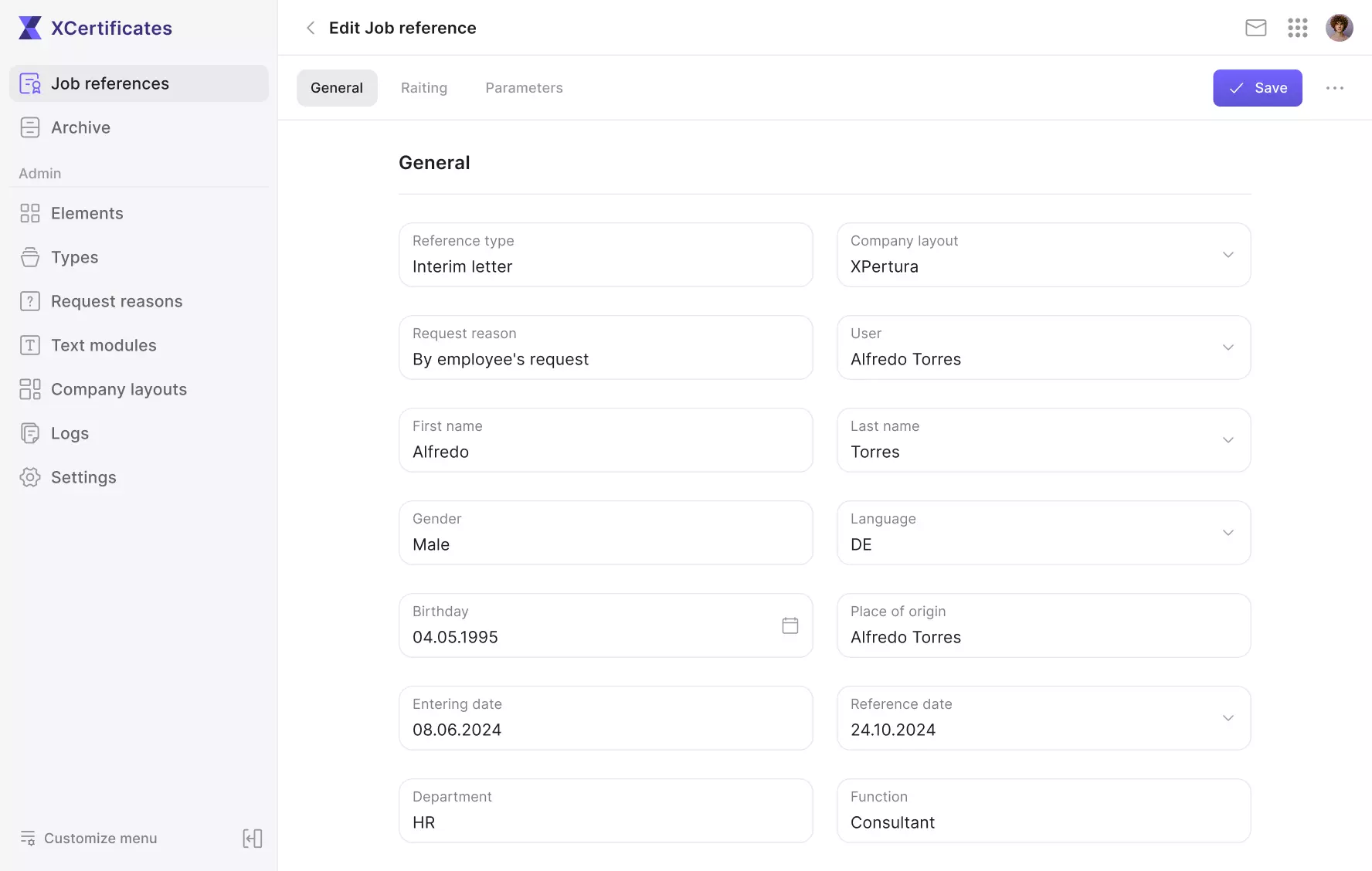The width and height of the screenshot is (1372, 871).
Task: Expand the User dropdown chevron
Action: pos(1228,347)
